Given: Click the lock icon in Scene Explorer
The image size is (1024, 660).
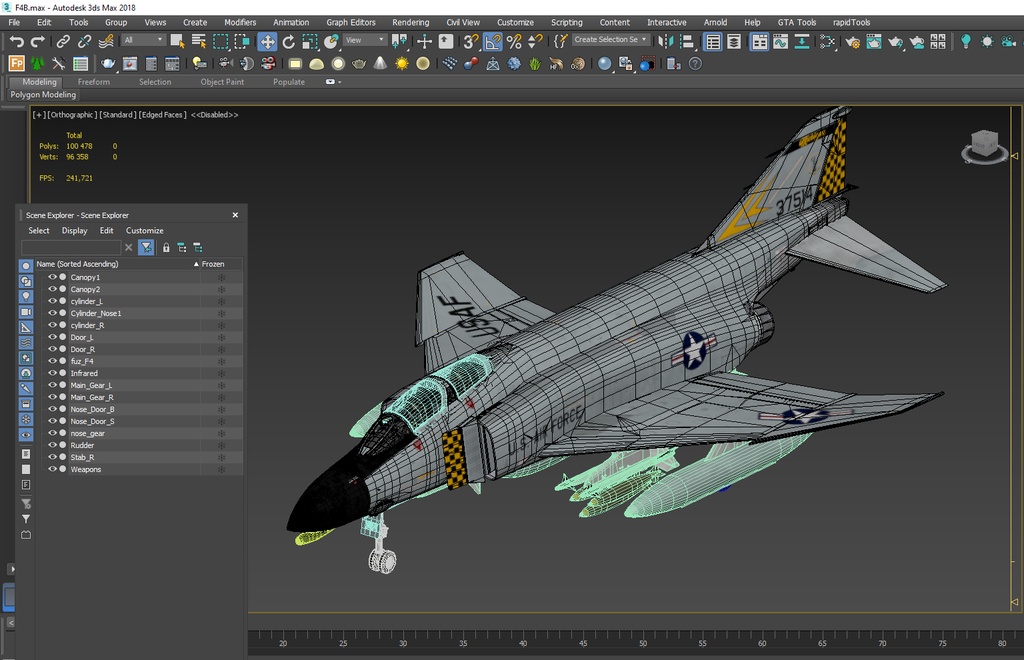Looking at the screenshot, I should pyautogui.click(x=166, y=247).
